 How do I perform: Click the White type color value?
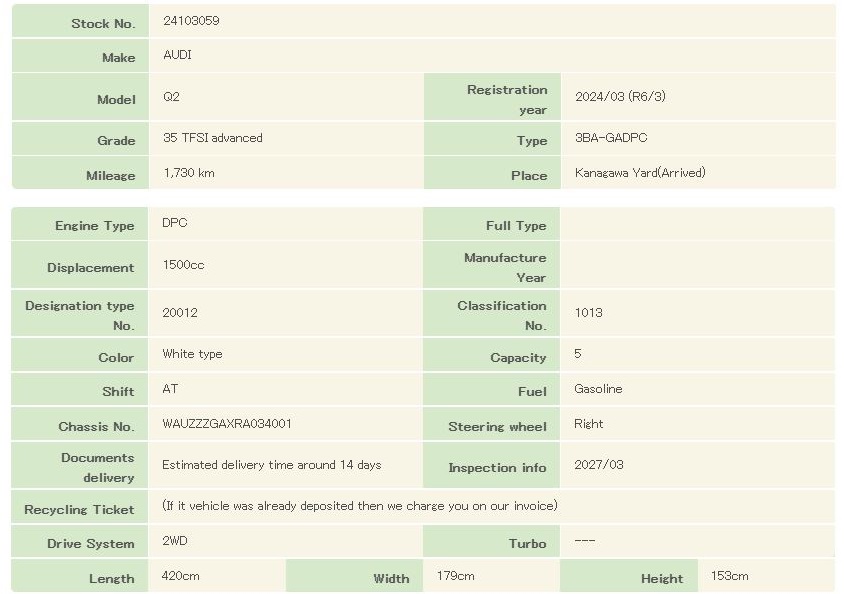coord(192,354)
